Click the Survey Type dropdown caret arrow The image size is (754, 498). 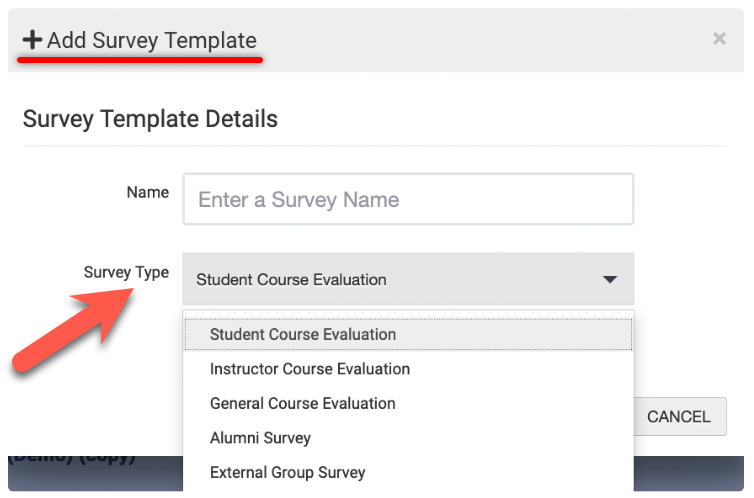pyautogui.click(x=610, y=280)
